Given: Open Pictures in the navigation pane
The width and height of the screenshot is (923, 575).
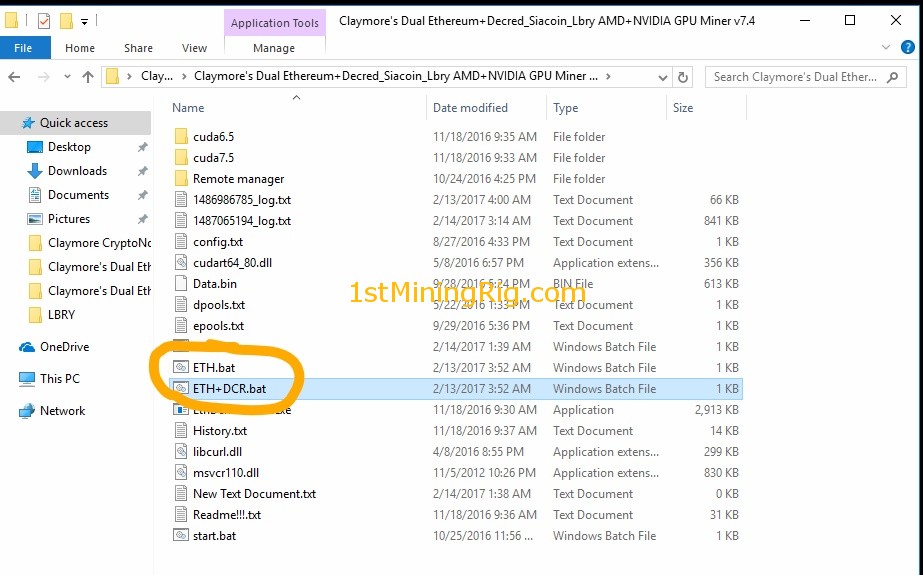Looking at the screenshot, I should pos(69,219).
